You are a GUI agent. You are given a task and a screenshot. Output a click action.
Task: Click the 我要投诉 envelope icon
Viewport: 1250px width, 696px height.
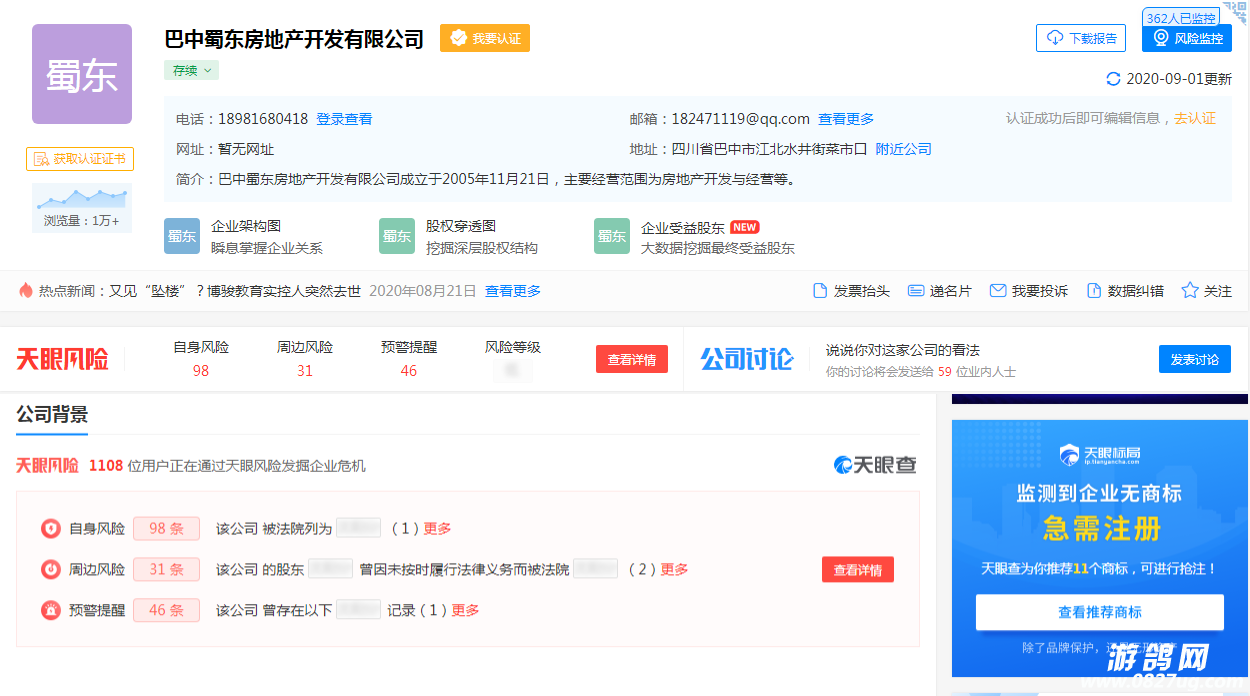point(997,291)
